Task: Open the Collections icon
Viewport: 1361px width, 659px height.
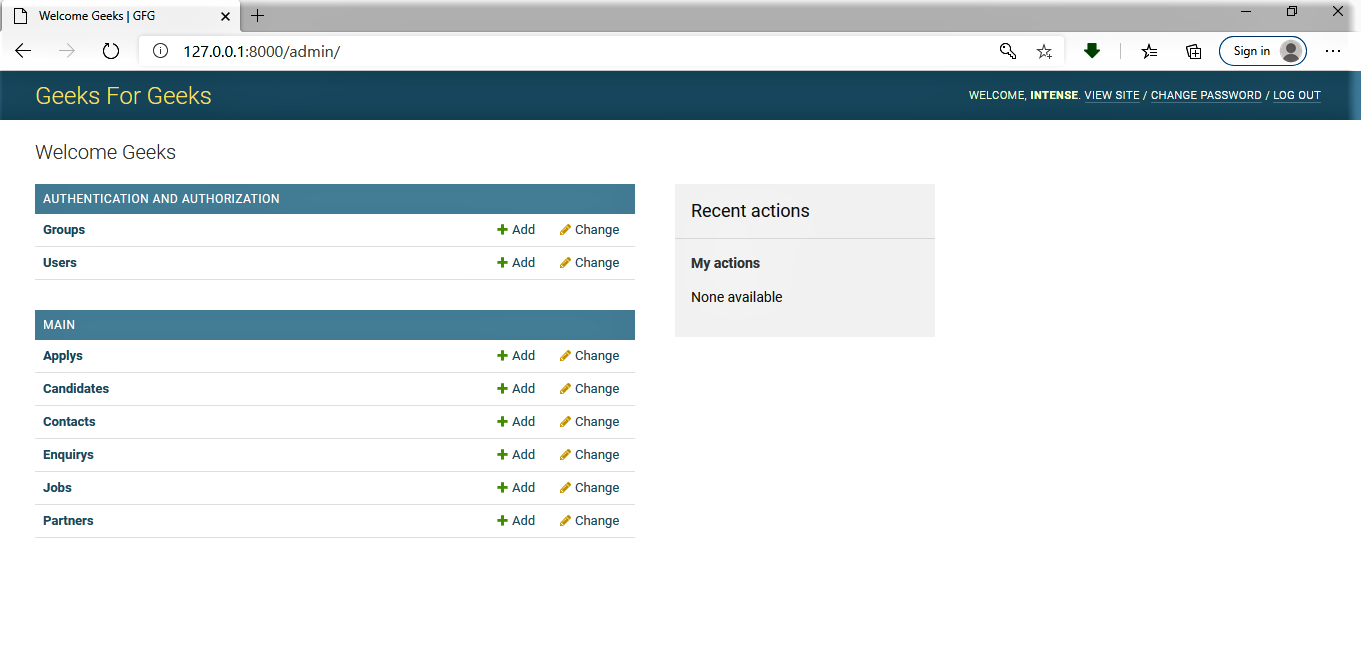Action: click(1193, 51)
